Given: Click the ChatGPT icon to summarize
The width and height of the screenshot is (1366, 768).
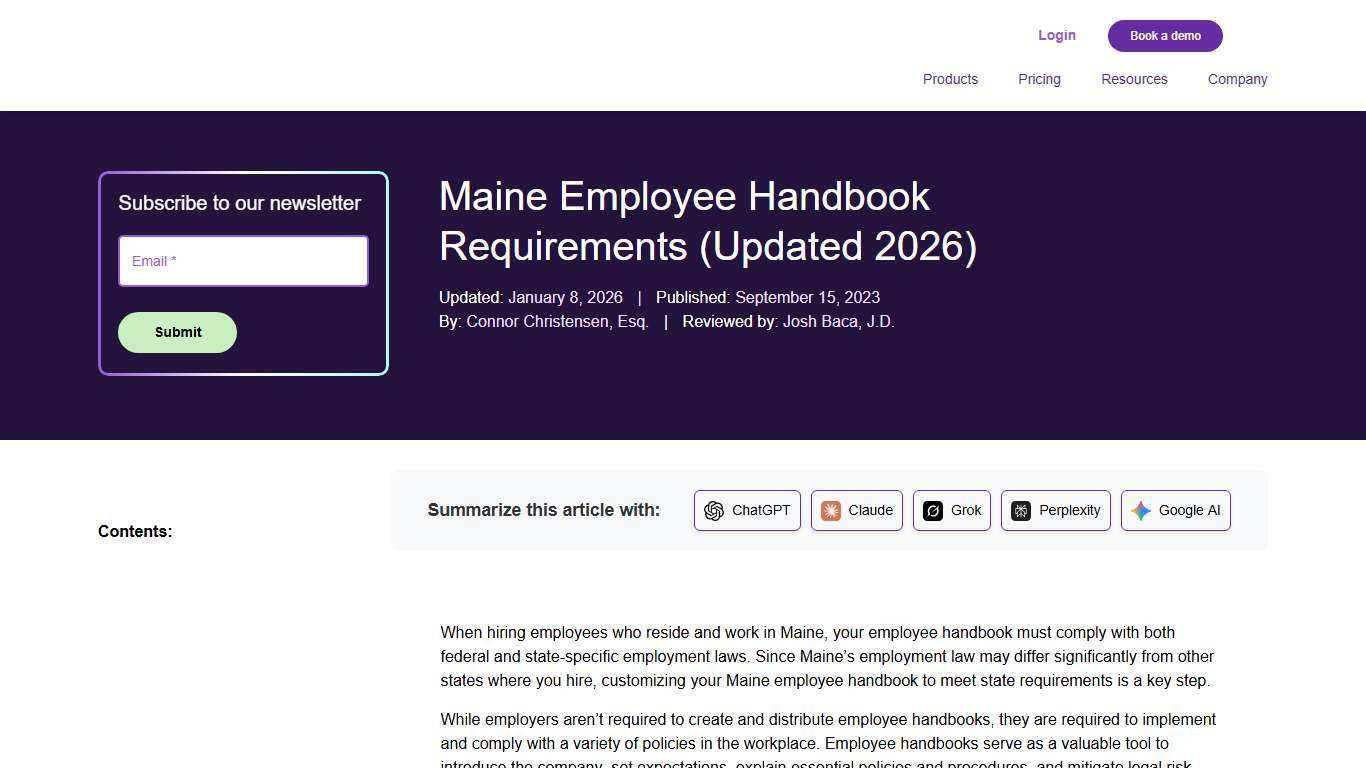Looking at the screenshot, I should click(714, 510).
